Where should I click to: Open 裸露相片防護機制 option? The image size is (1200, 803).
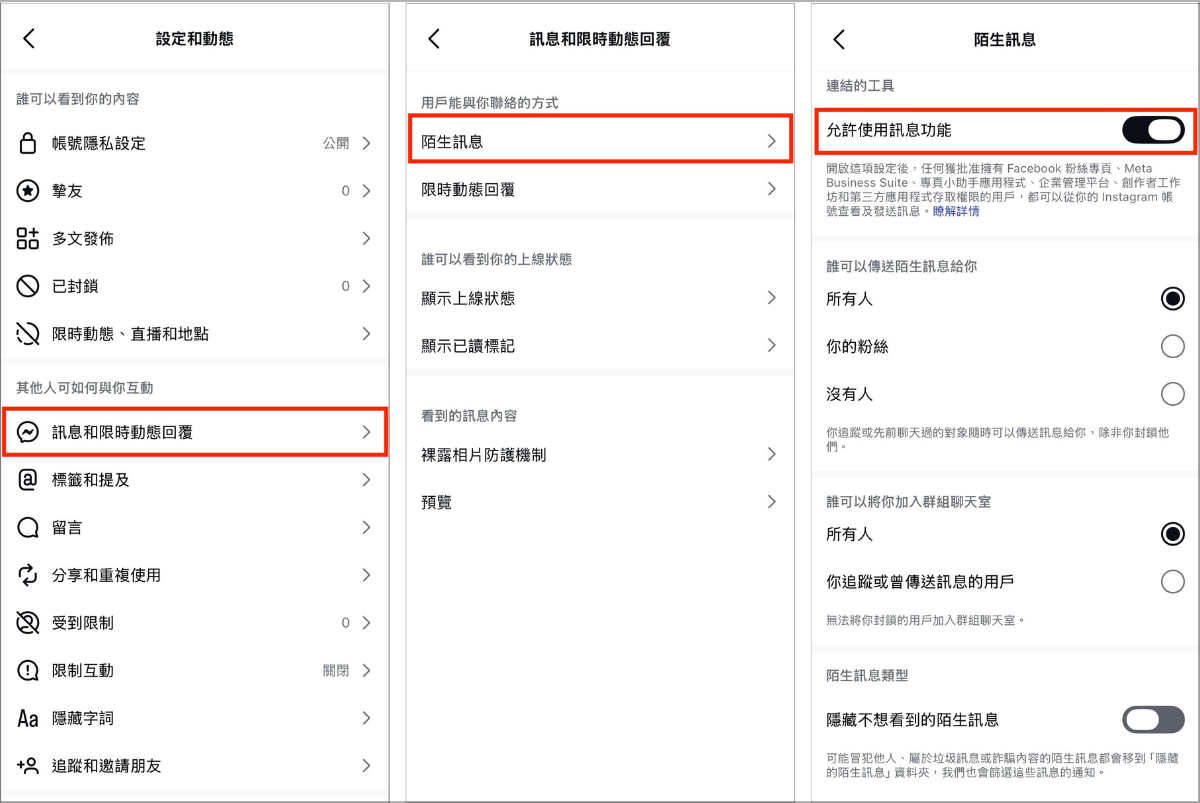(x=600, y=454)
